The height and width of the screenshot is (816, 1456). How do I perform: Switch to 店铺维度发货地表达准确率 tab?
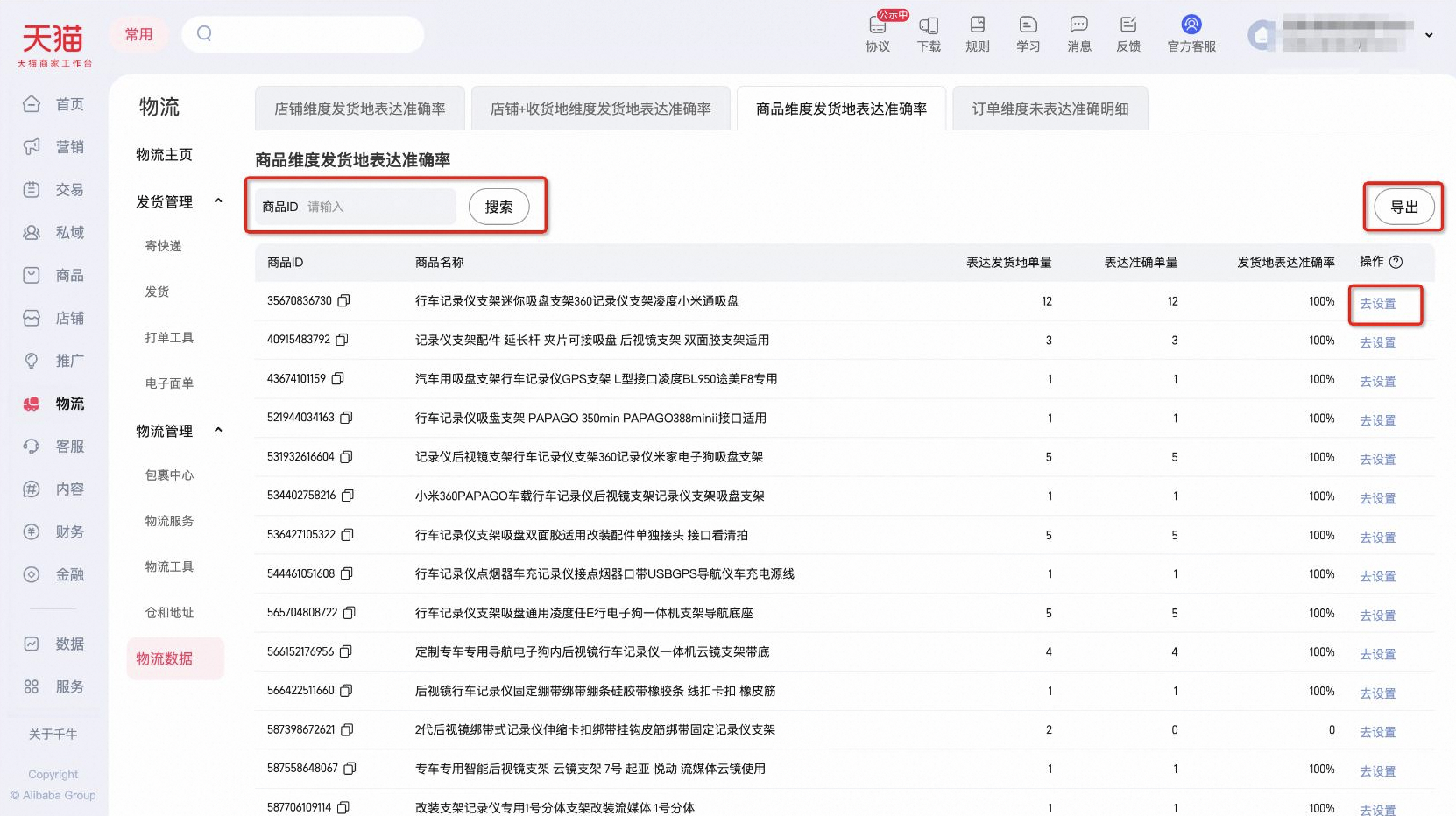pyautogui.click(x=360, y=109)
